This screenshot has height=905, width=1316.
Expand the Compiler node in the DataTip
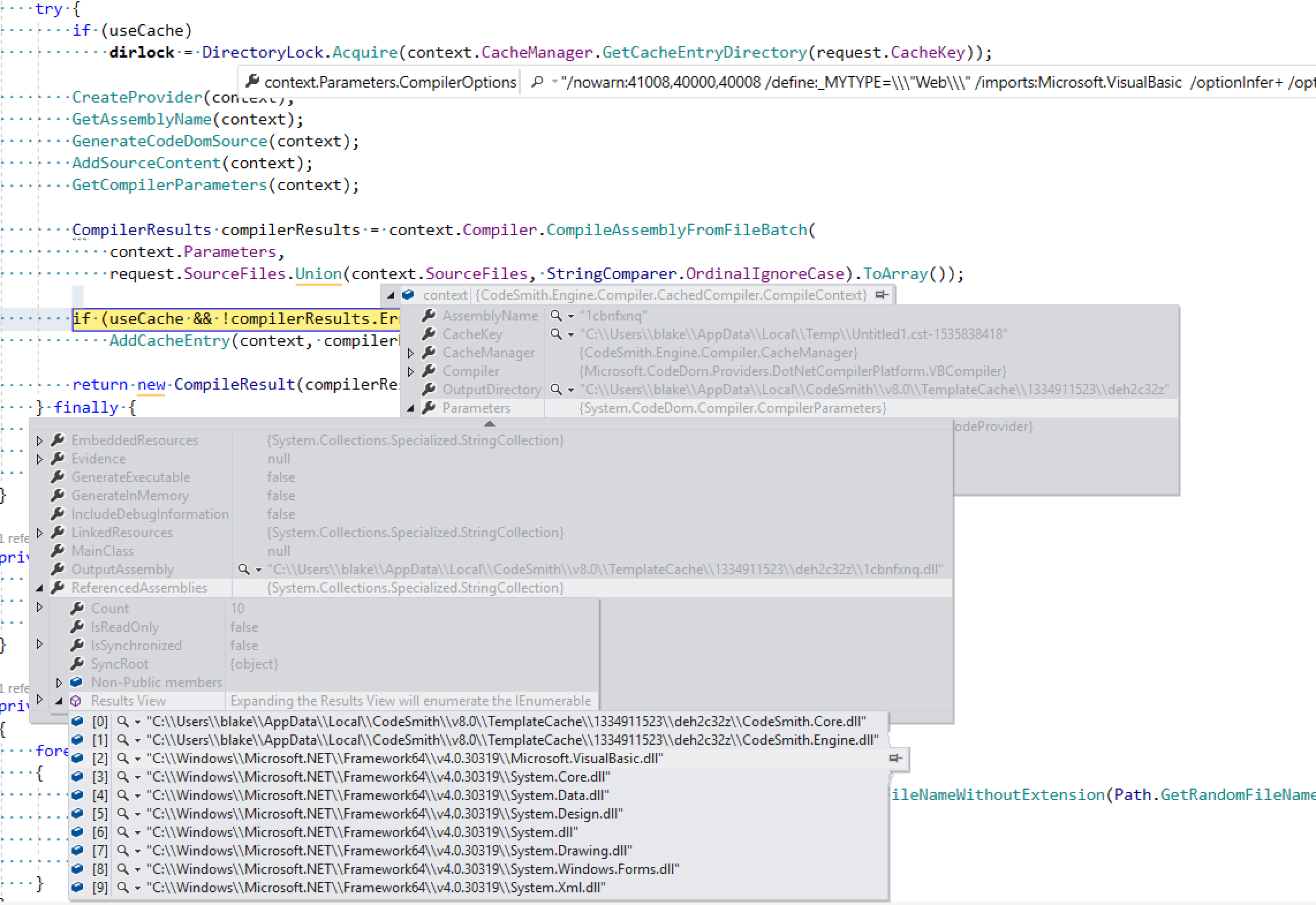(x=411, y=371)
